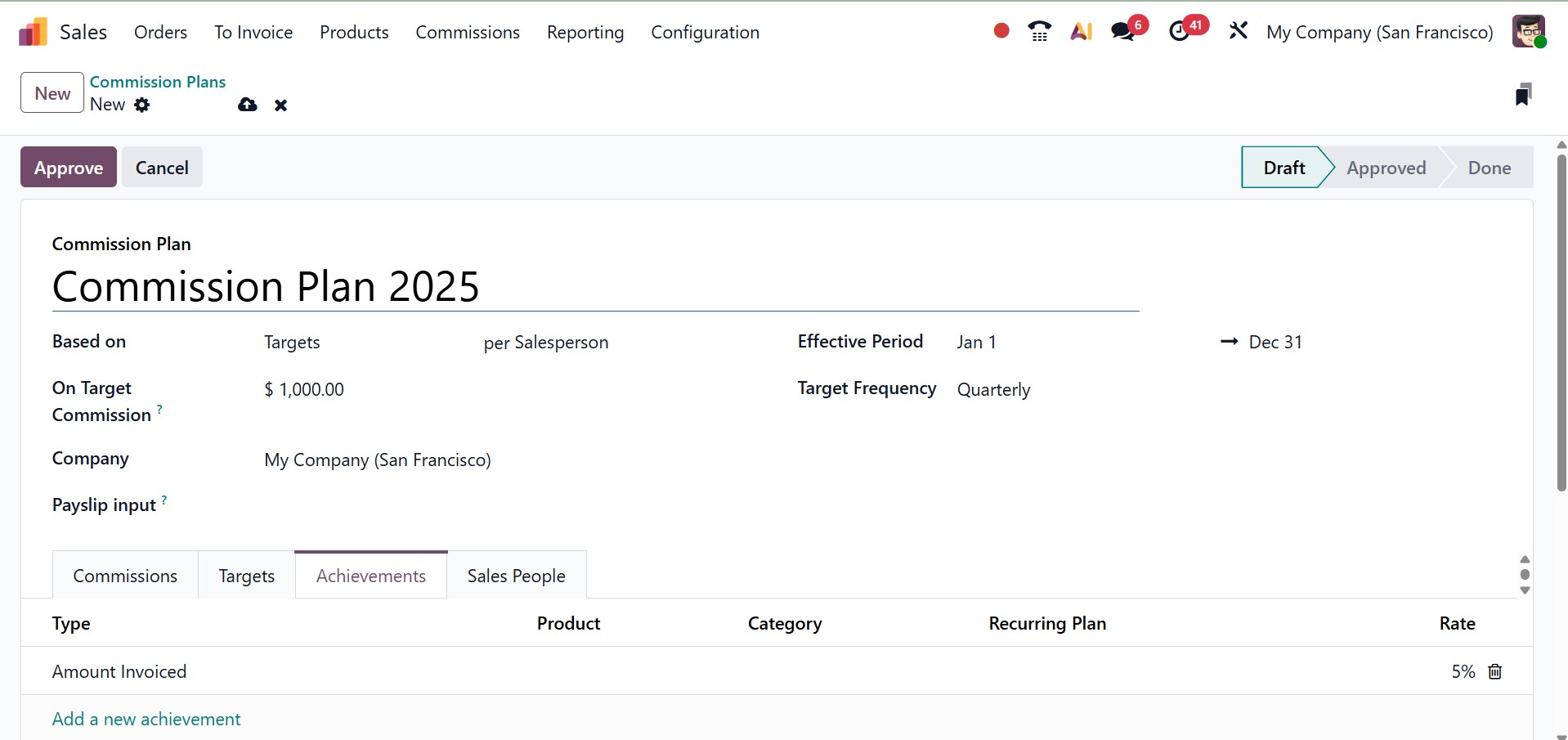The width and height of the screenshot is (1568, 740).
Task: Open the Based on selector showing Targets
Action: tap(292, 342)
